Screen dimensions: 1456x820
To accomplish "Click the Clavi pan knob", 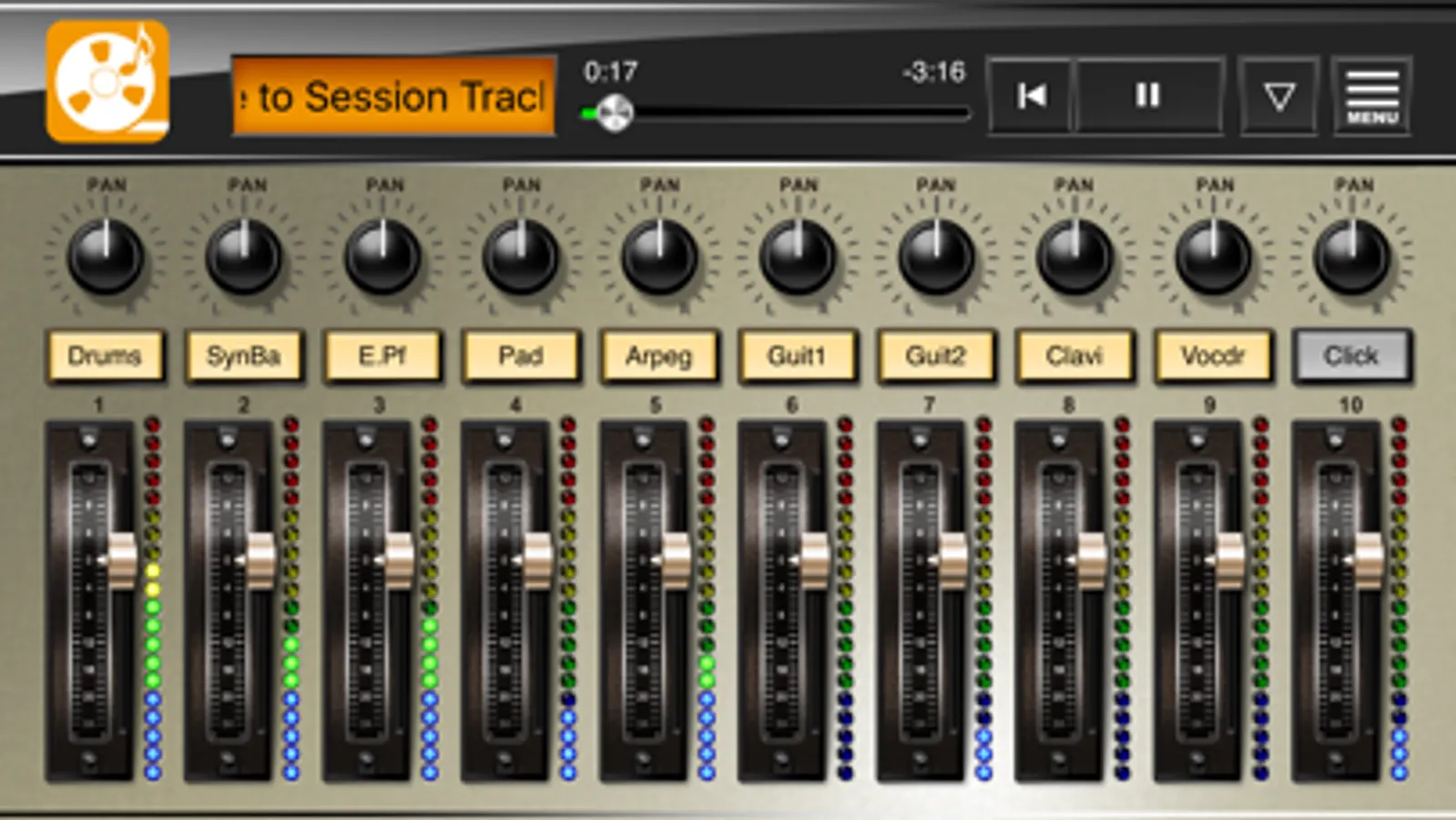I will coord(1074,257).
